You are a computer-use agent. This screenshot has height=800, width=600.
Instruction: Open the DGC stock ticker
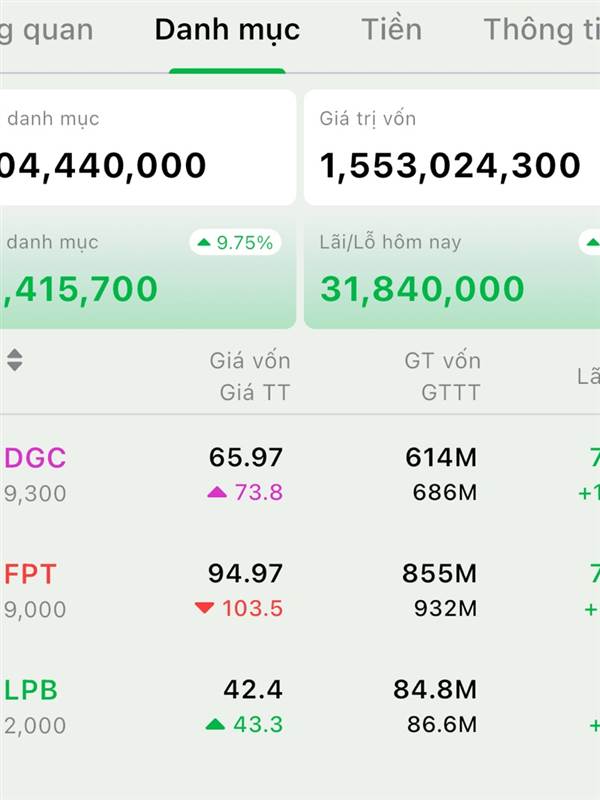tap(36, 458)
